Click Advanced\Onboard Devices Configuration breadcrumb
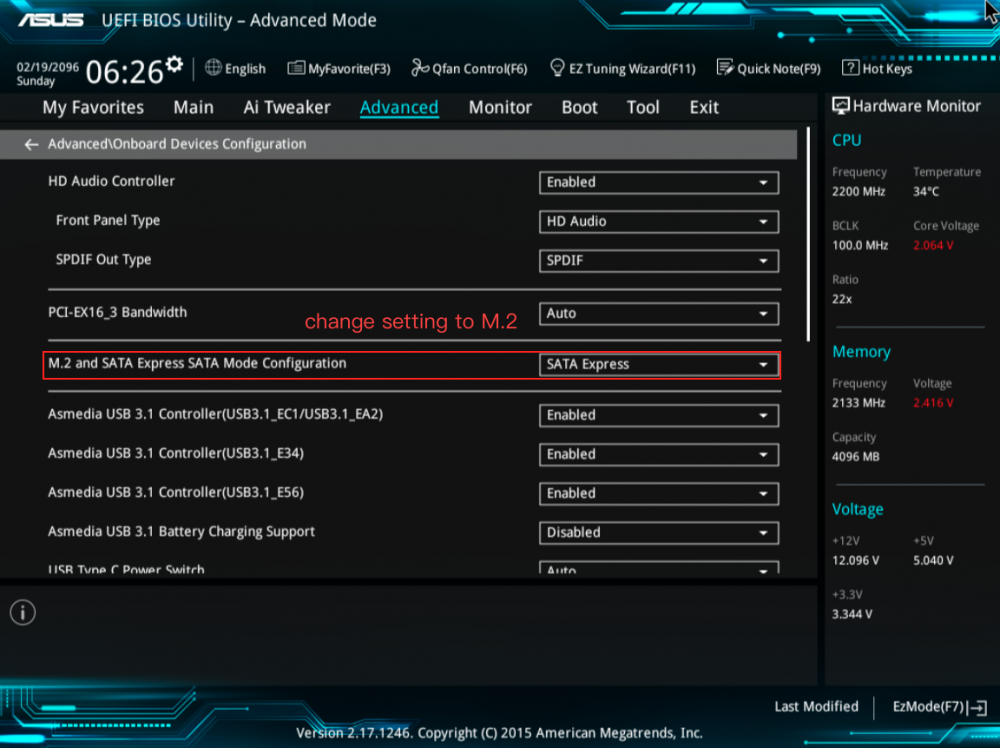This screenshot has width=1000, height=748. (177, 144)
